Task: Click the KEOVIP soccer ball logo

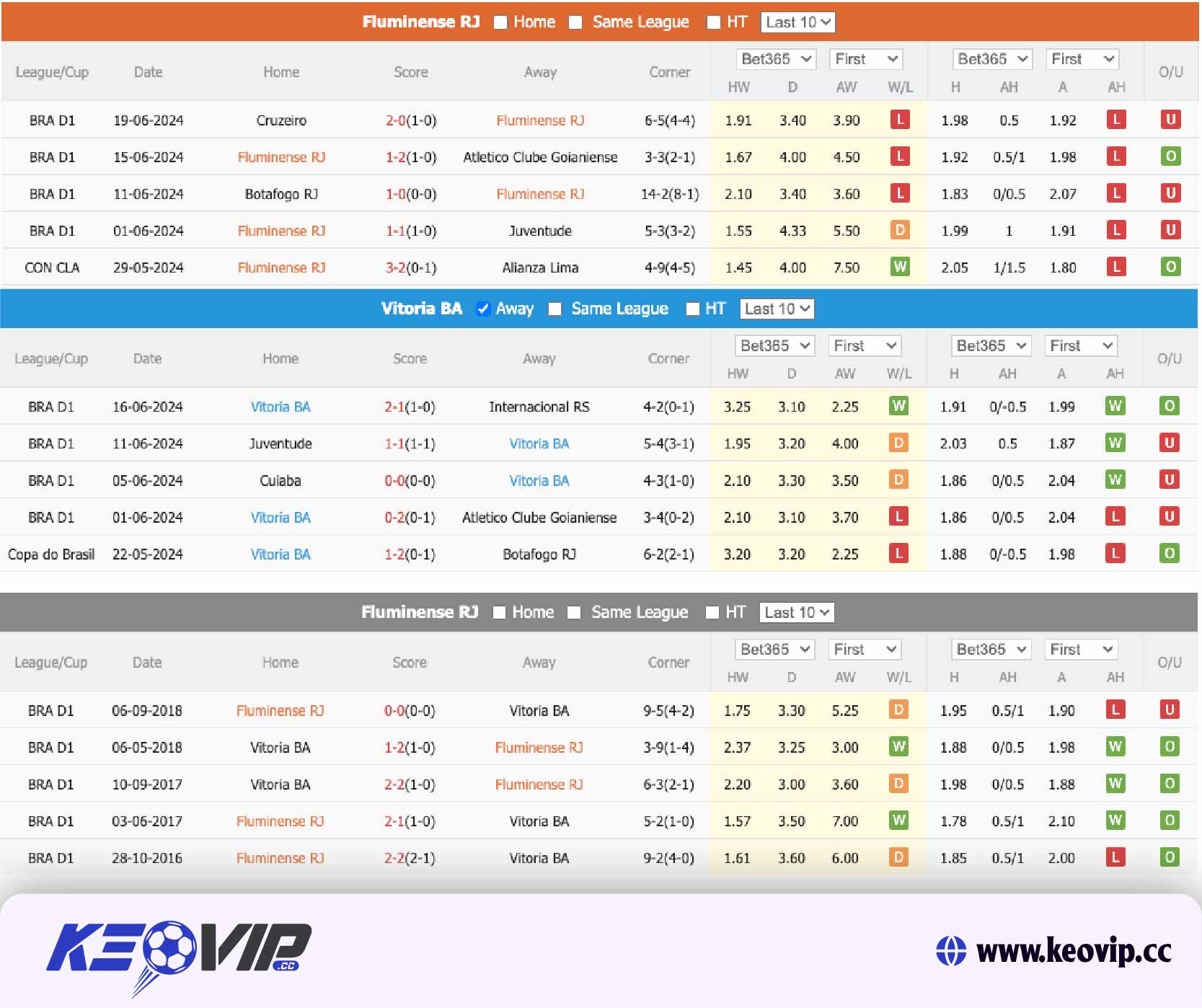Action: pyautogui.click(x=170, y=946)
